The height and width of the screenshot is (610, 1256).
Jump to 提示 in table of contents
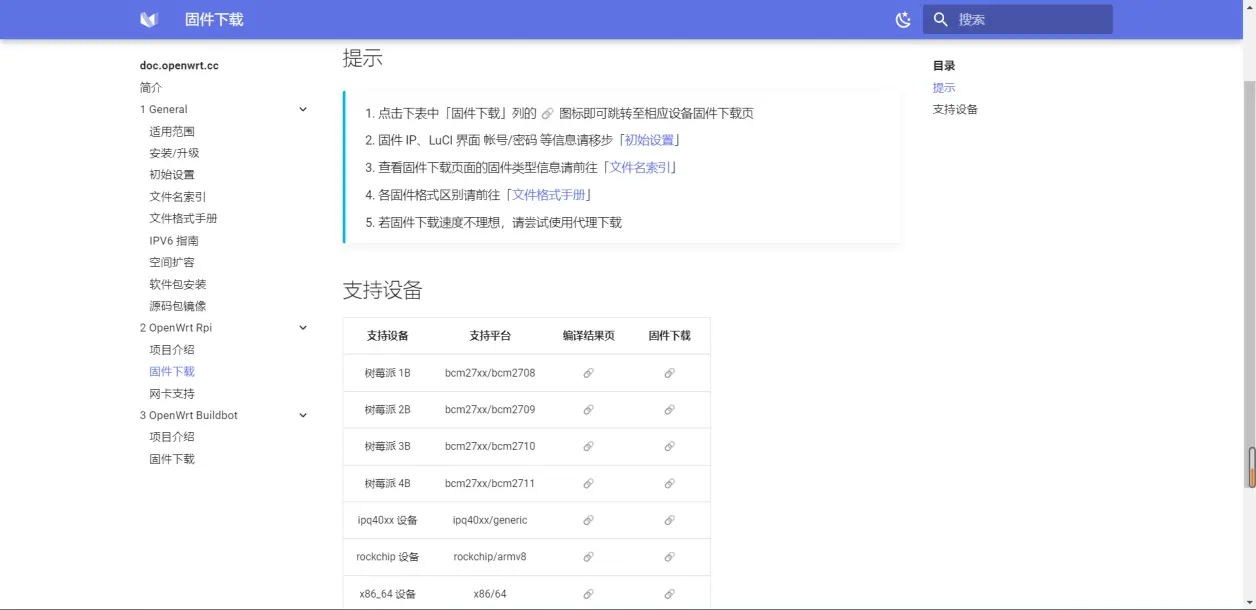(x=944, y=88)
